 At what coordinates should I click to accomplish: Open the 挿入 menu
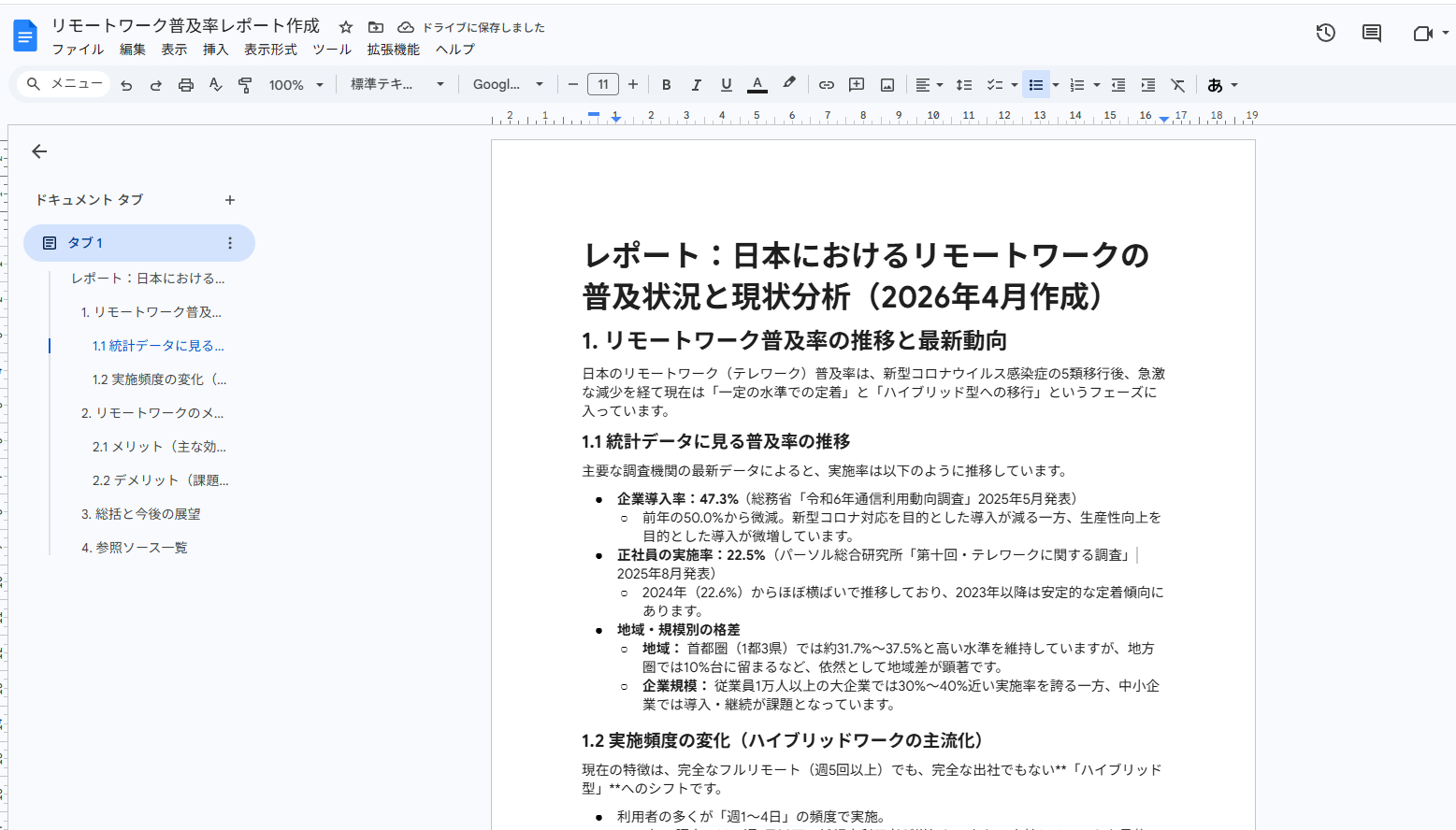click(x=215, y=50)
